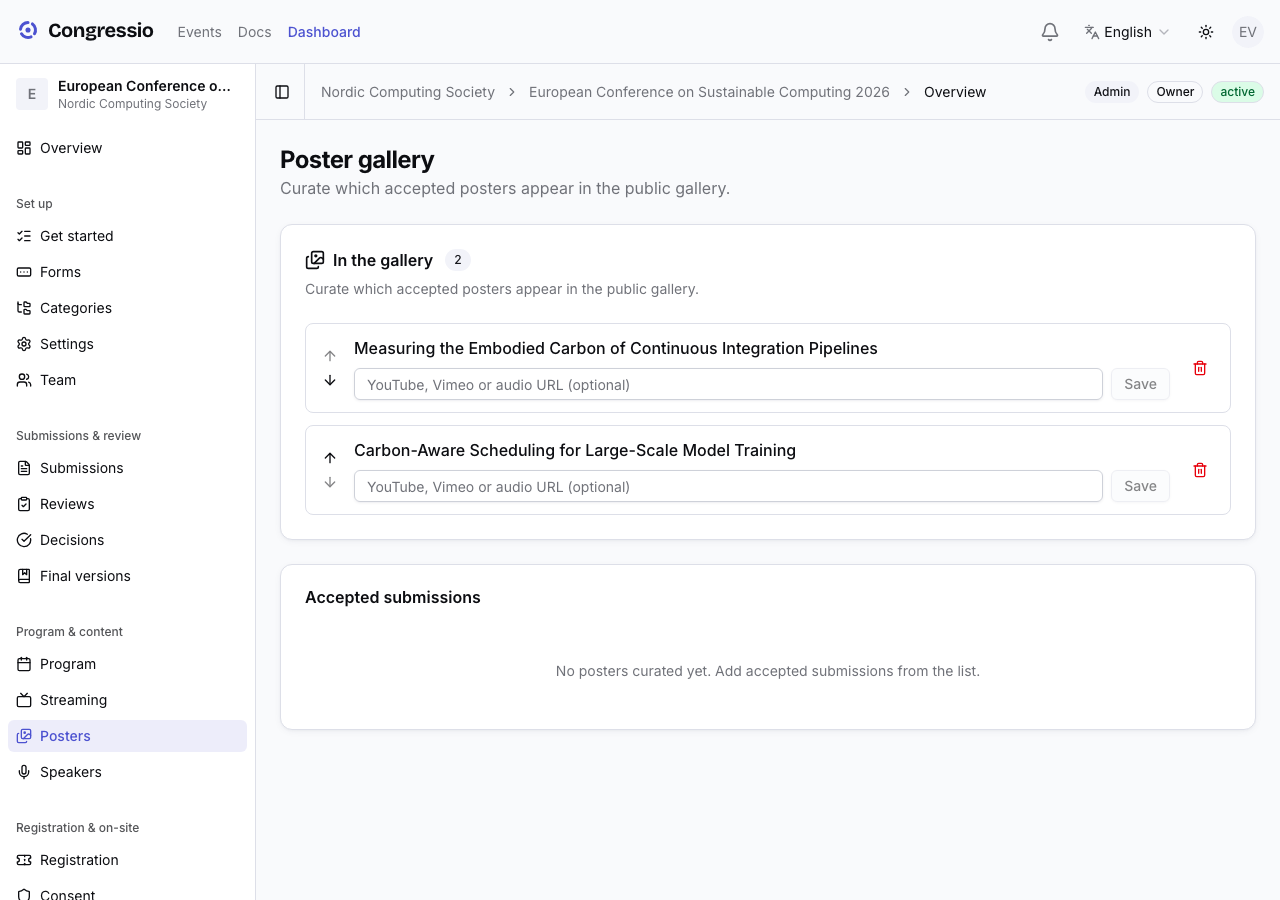Click the active status badge
1280x900 pixels.
point(1237,92)
